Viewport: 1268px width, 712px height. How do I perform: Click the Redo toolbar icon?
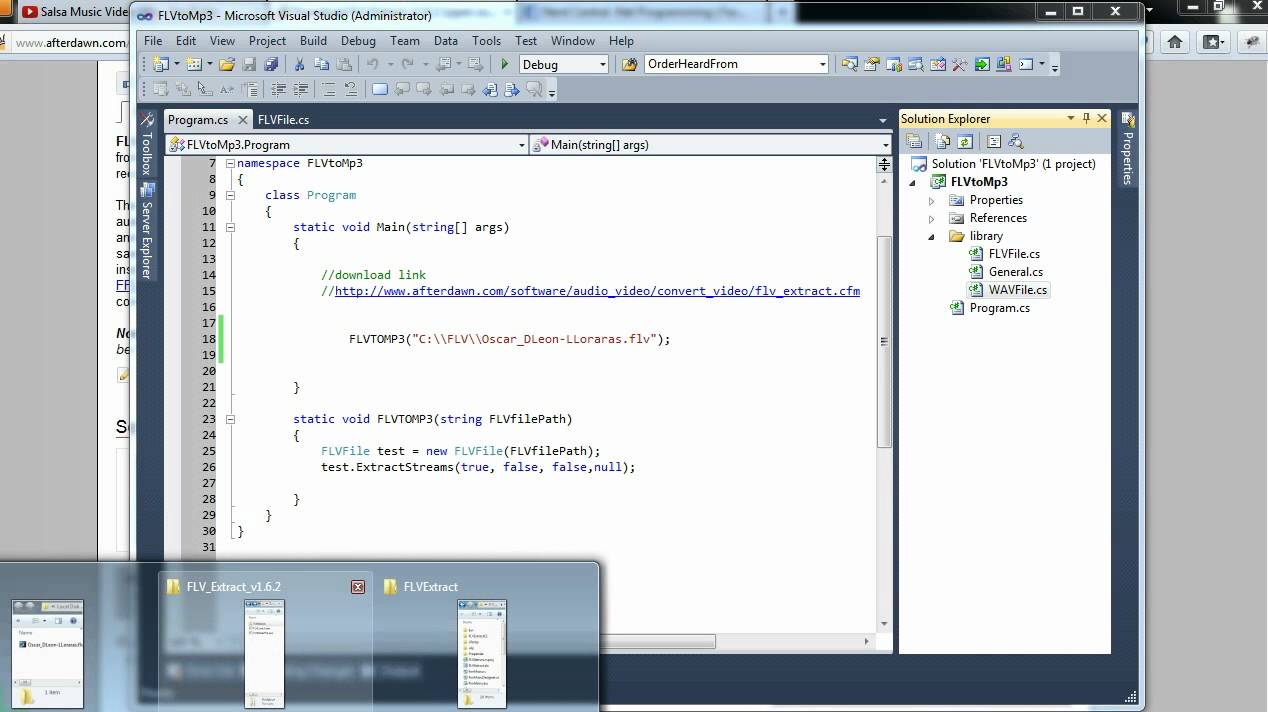[x=408, y=64]
